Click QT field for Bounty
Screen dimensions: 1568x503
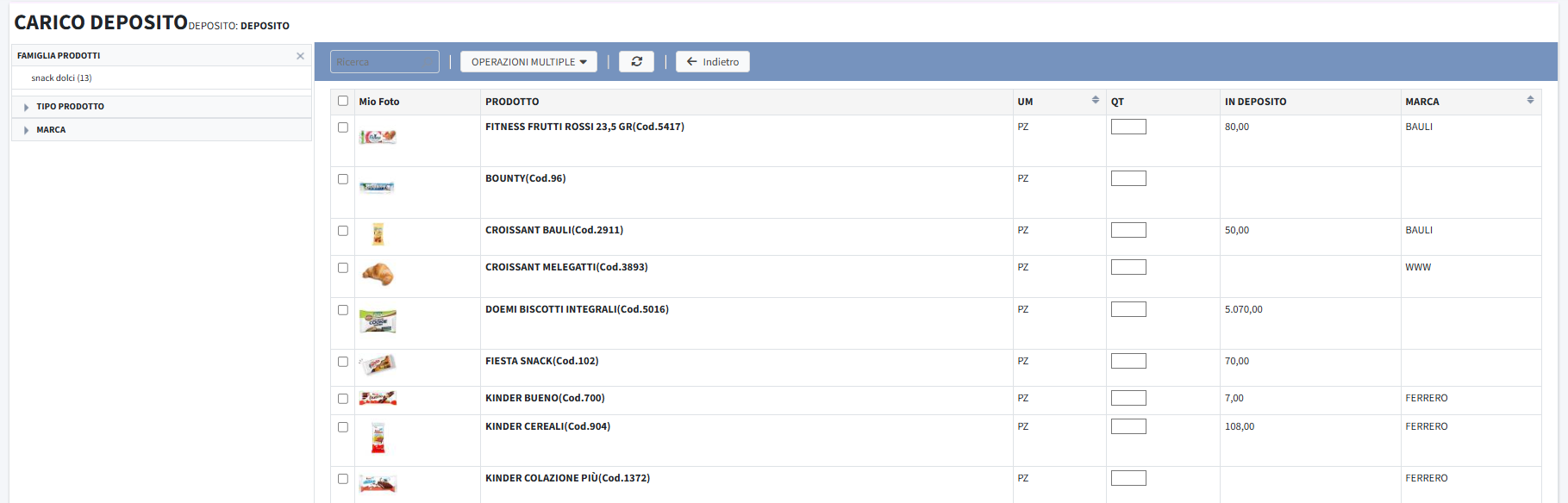pos(1128,178)
